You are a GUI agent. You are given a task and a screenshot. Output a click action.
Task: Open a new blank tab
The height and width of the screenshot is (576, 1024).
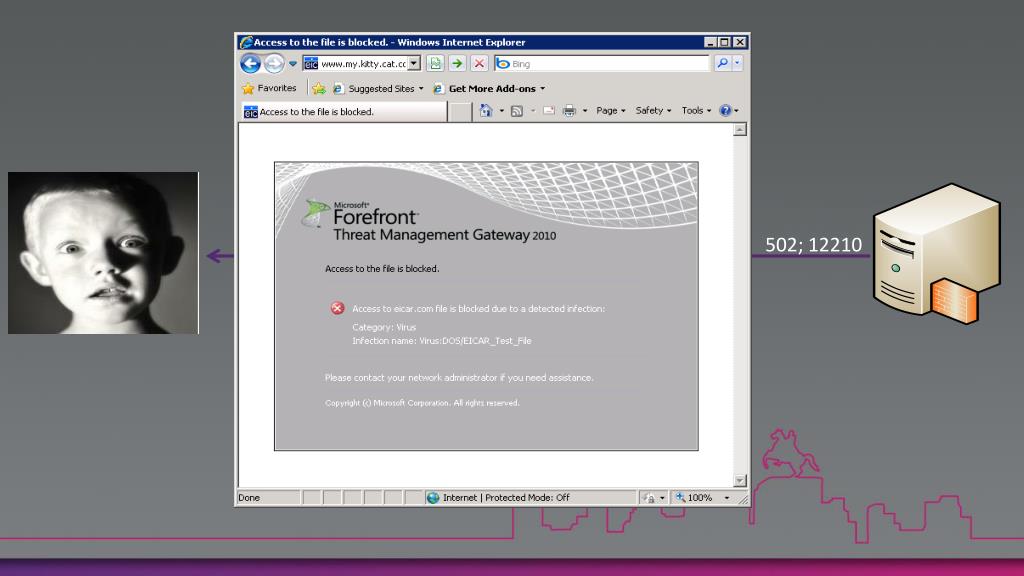(460, 112)
